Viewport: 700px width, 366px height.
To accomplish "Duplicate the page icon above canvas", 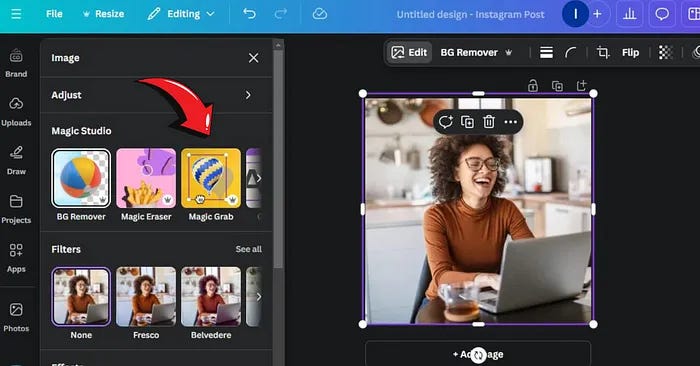I will [557, 86].
